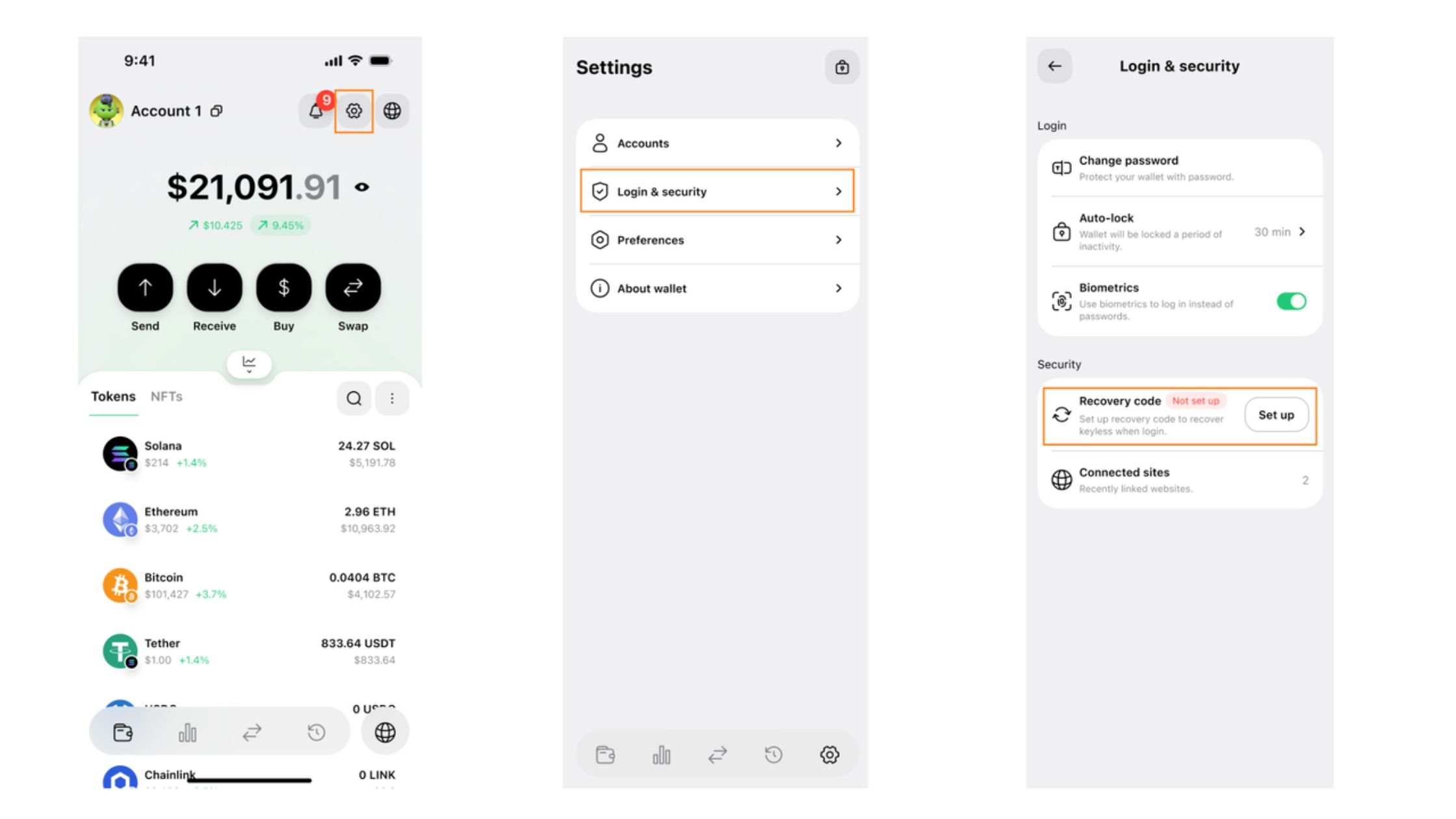
Task: Open the chart icon below action buttons
Action: point(249,363)
